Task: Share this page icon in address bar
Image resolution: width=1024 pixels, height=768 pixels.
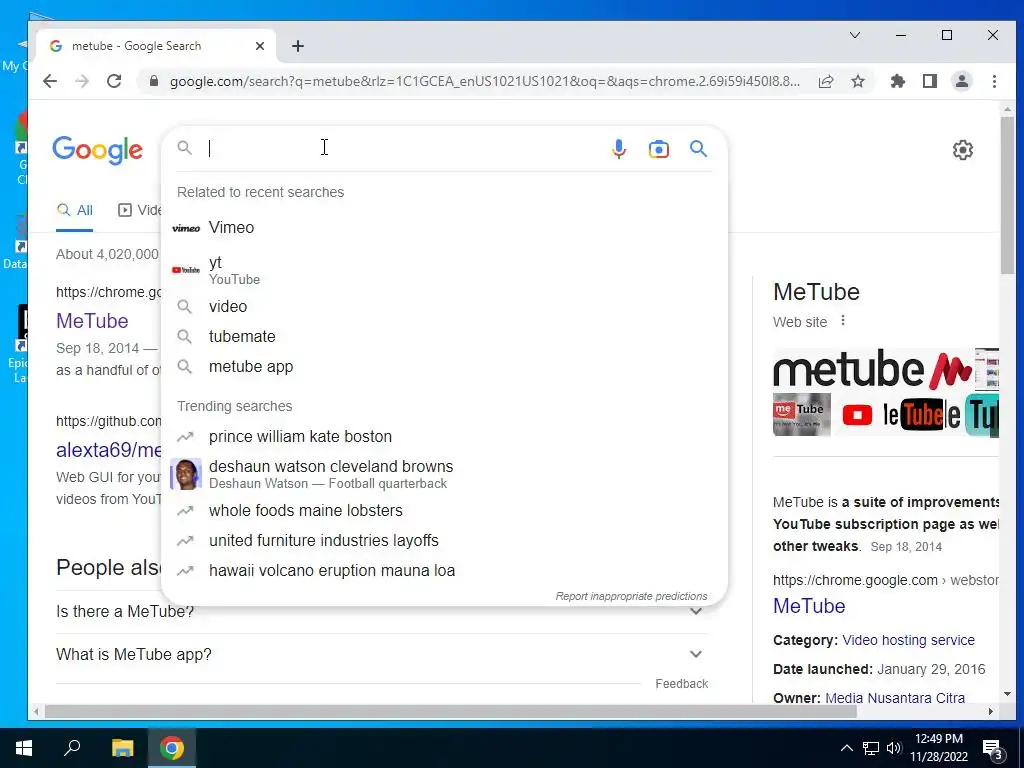Action: pos(826,81)
